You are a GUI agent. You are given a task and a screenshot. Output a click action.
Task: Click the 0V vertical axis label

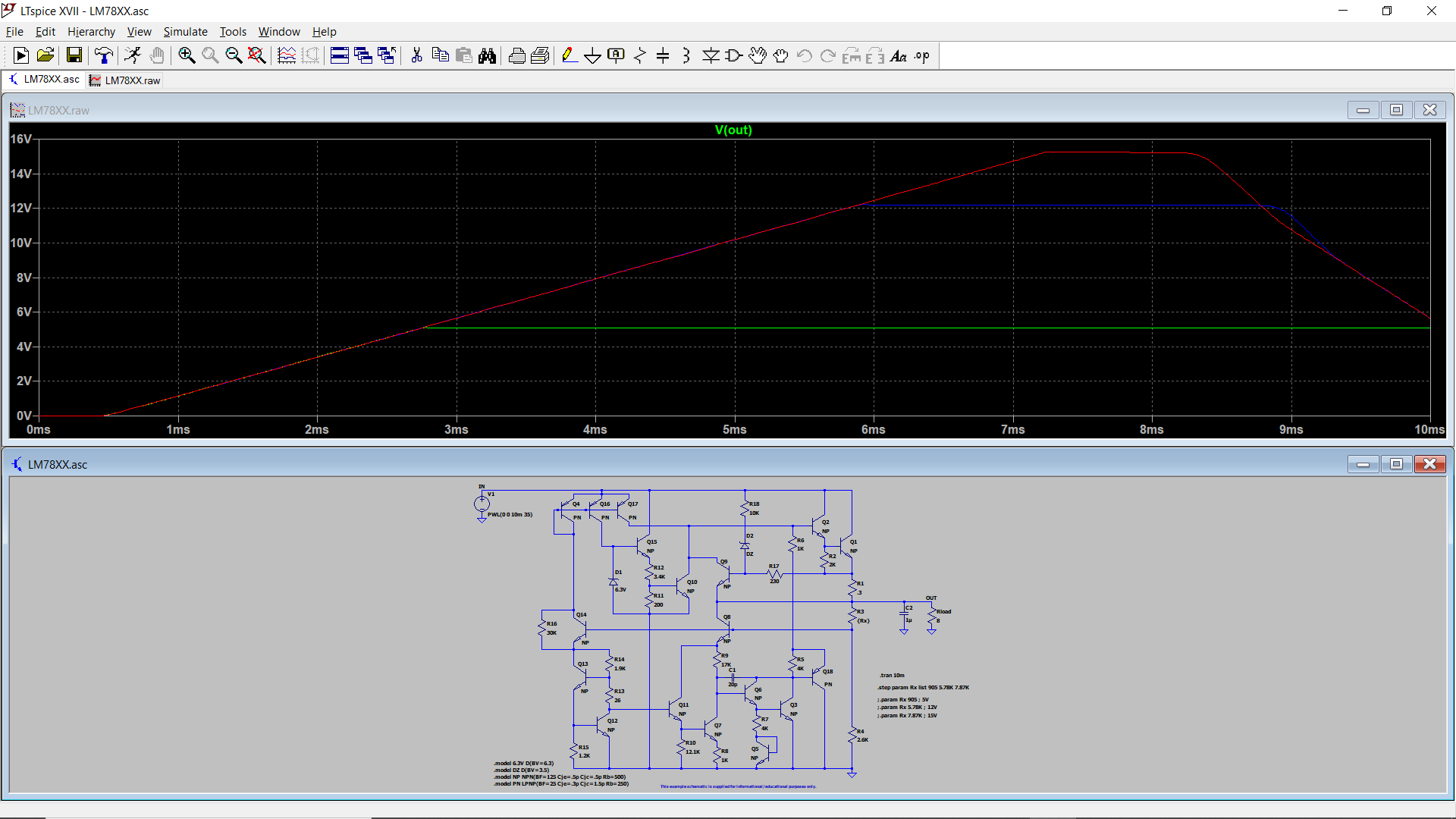point(24,416)
